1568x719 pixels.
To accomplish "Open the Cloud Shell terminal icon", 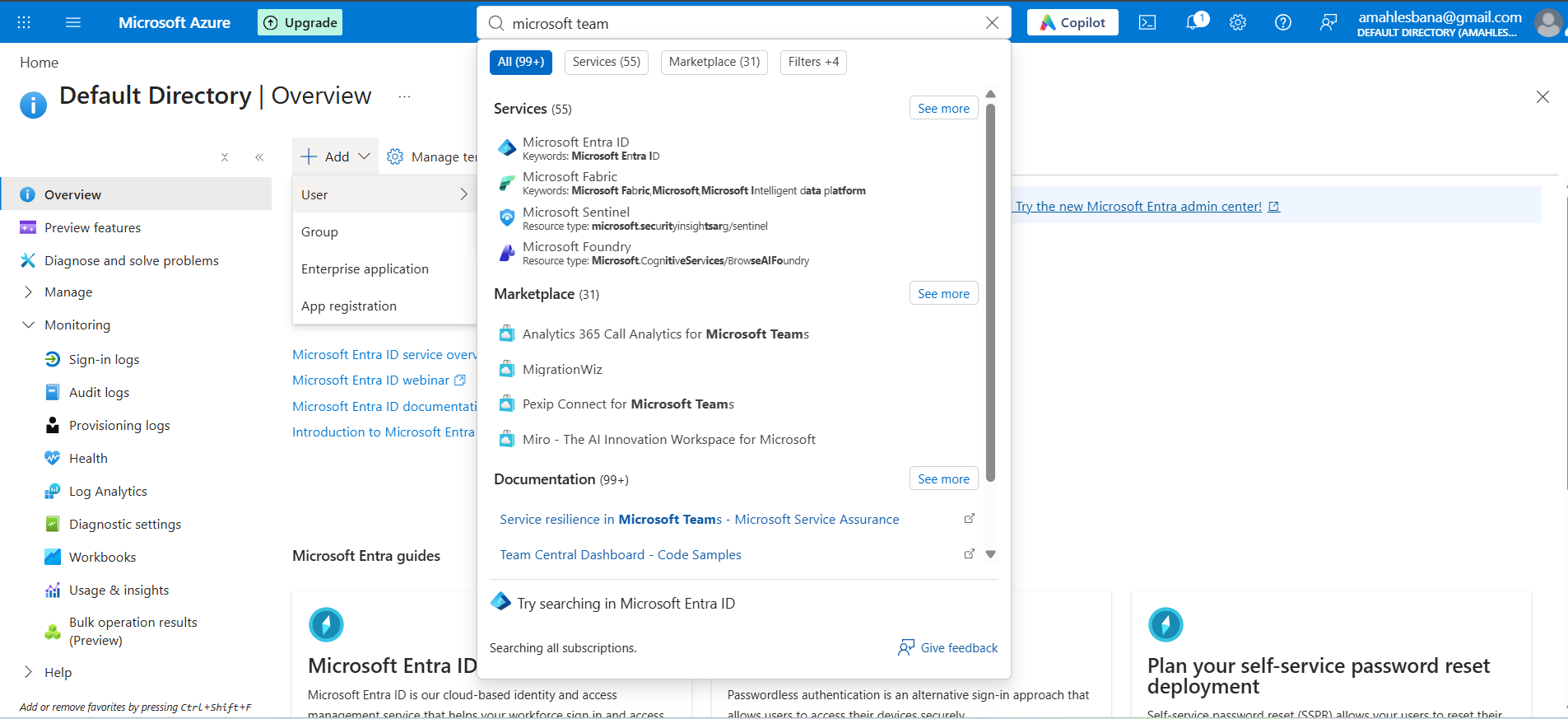I will click(1147, 23).
